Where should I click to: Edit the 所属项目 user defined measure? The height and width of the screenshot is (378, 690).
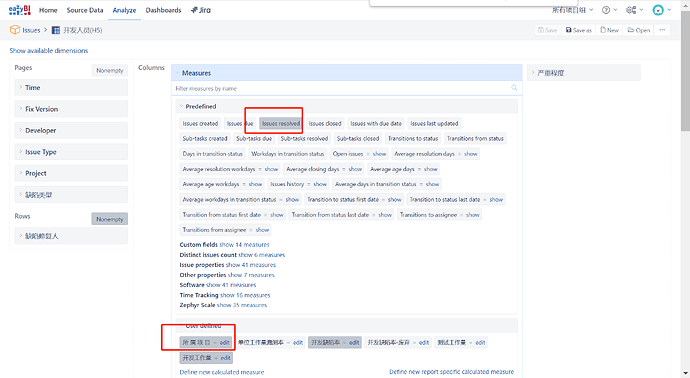[224, 343]
